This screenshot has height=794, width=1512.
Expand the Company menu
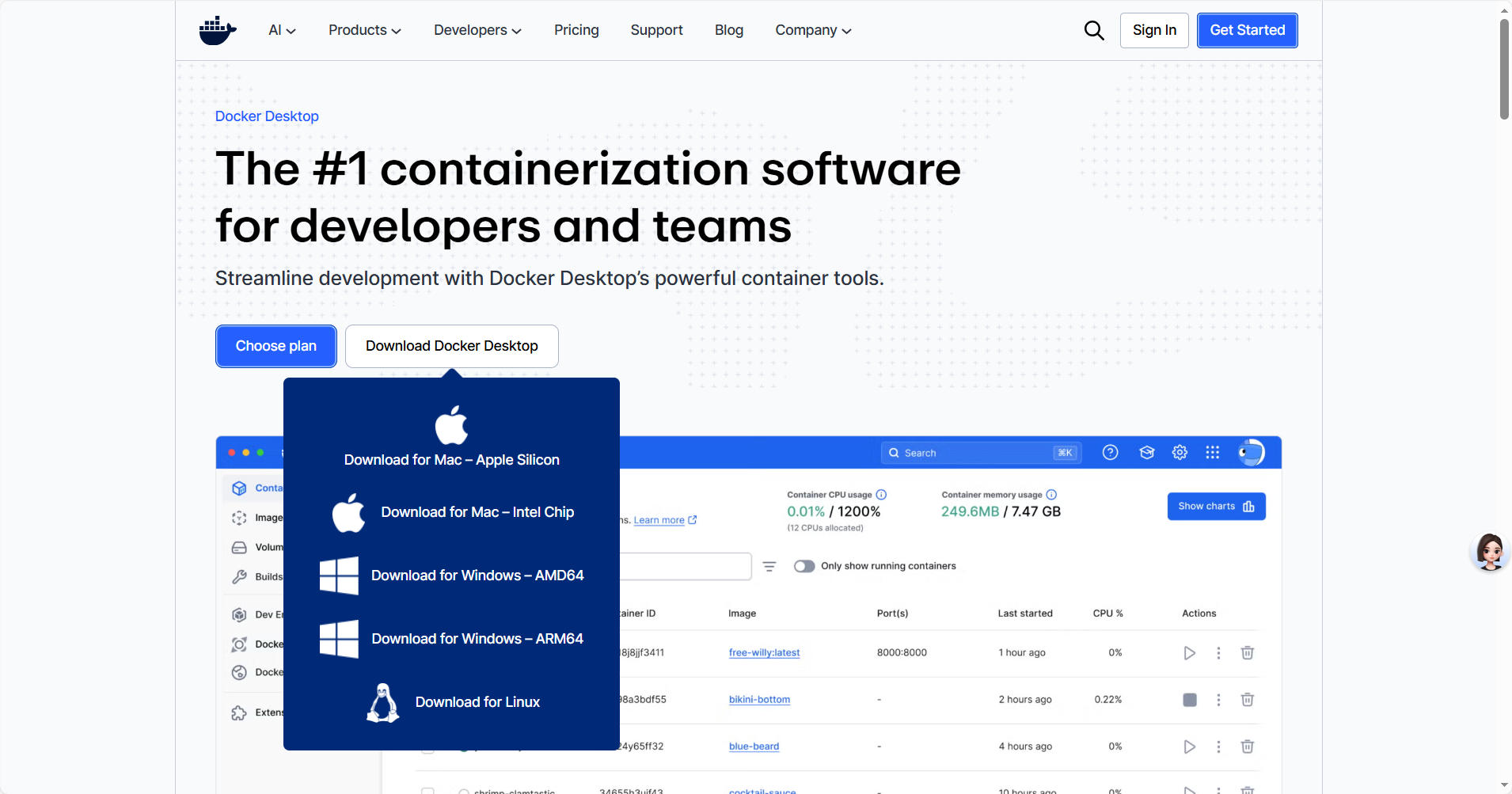(813, 30)
